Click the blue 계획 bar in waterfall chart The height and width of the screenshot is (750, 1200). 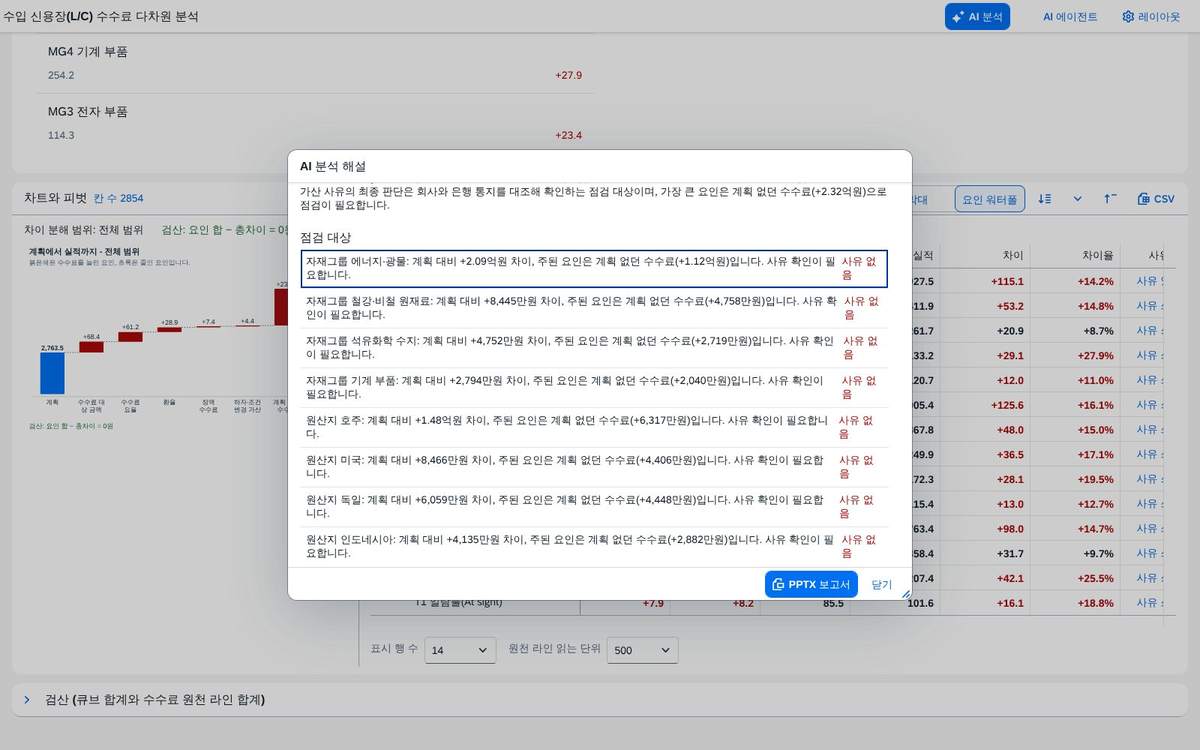click(x=52, y=373)
